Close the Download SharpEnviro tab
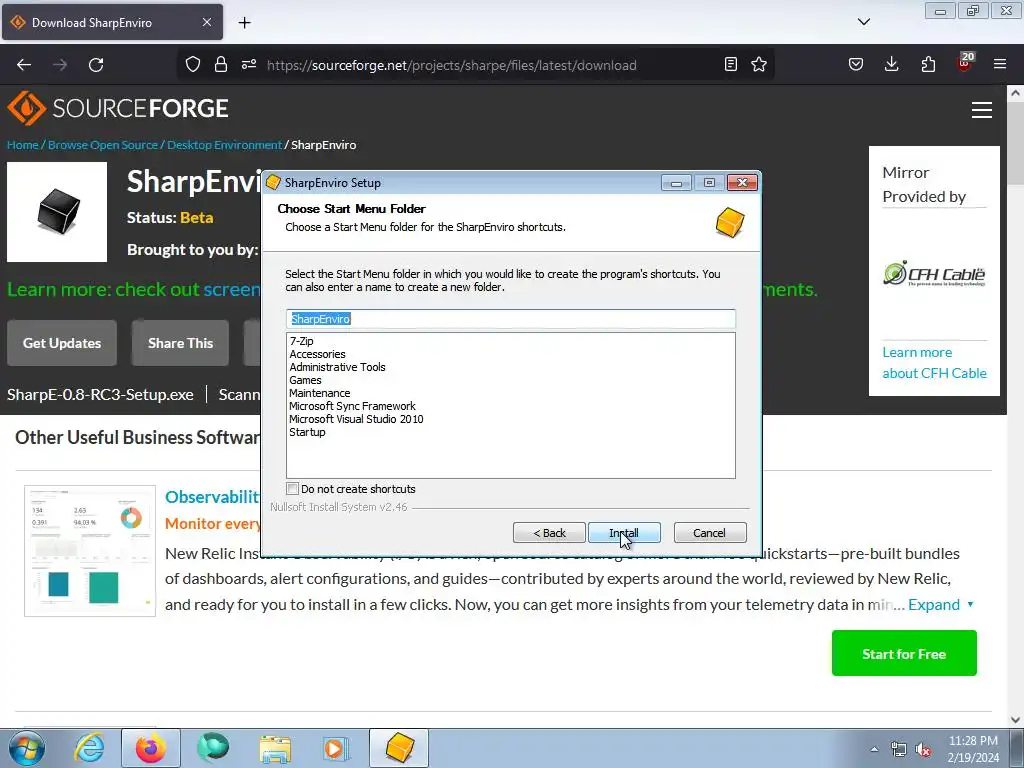1024x768 pixels. point(206,22)
